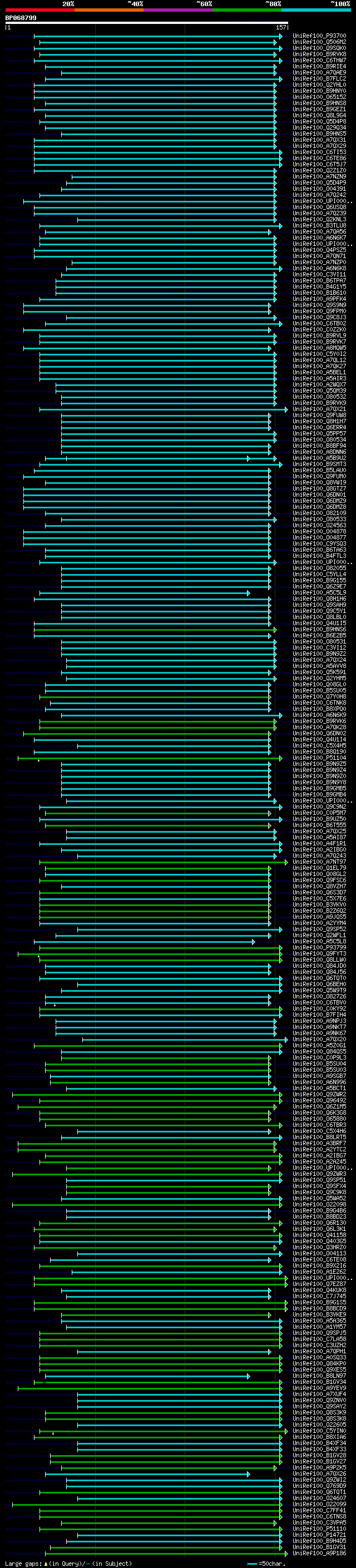Click the yellow large-gaps triangle in legend

coord(46,1563)
